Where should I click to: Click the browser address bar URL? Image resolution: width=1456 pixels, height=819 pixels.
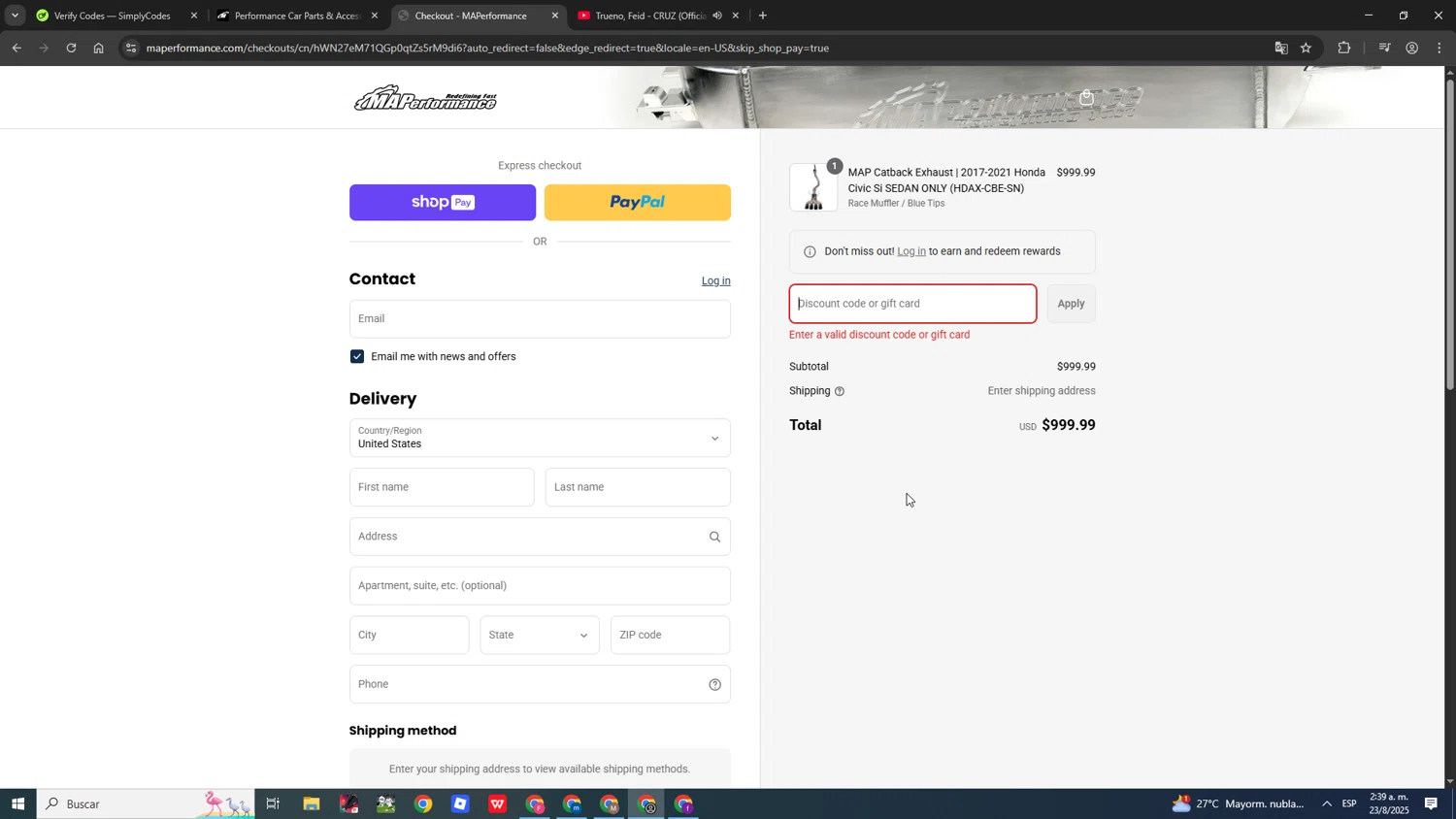[487, 48]
